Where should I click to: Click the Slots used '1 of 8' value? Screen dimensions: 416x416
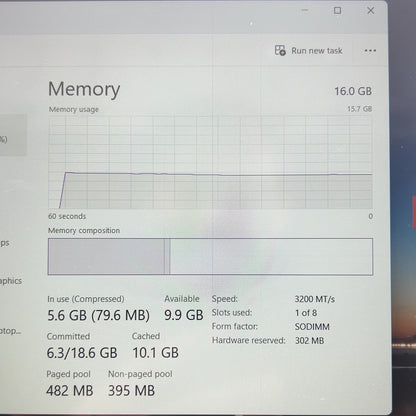pos(306,313)
